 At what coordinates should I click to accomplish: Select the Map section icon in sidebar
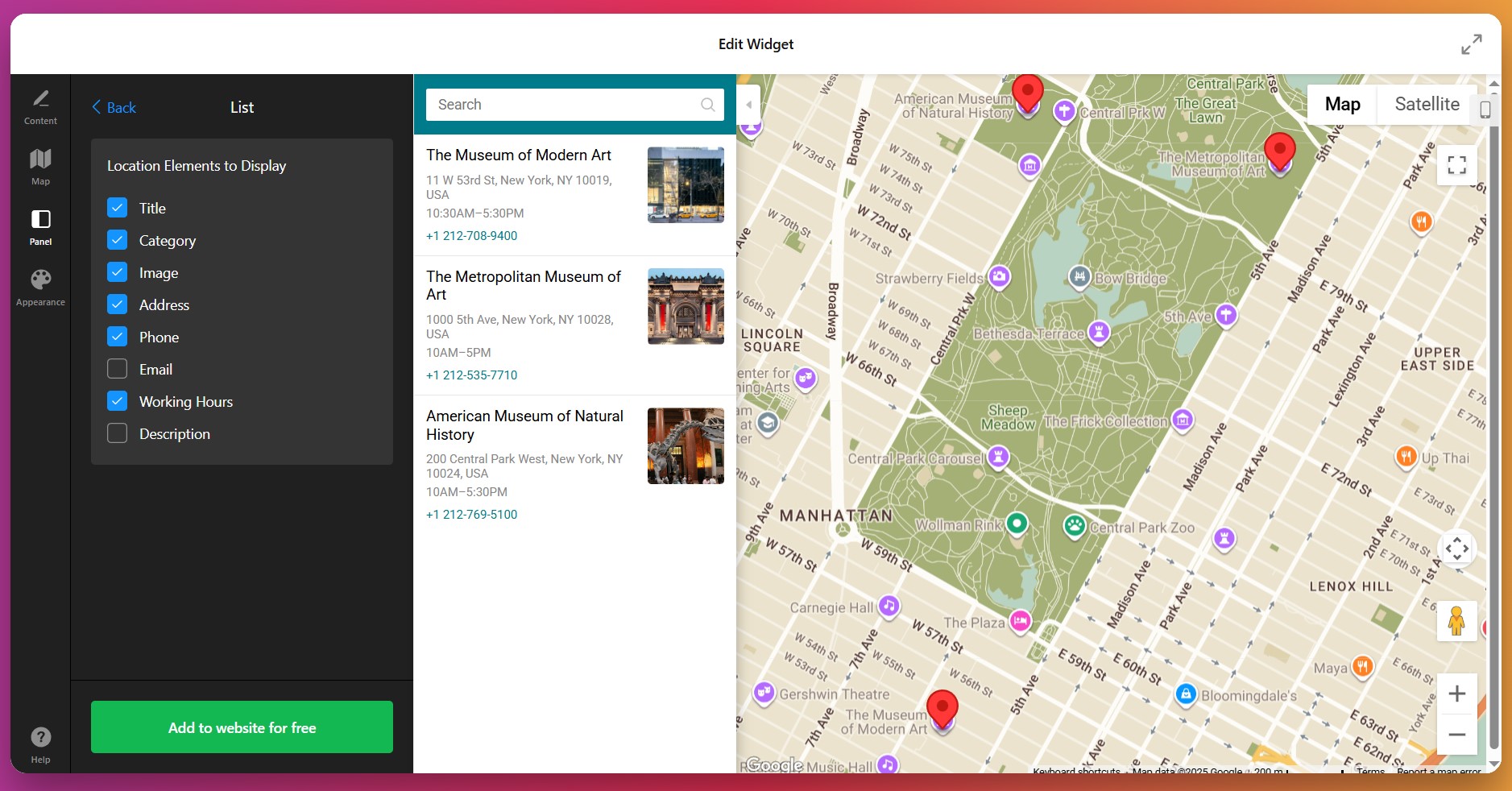pos(40,166)
